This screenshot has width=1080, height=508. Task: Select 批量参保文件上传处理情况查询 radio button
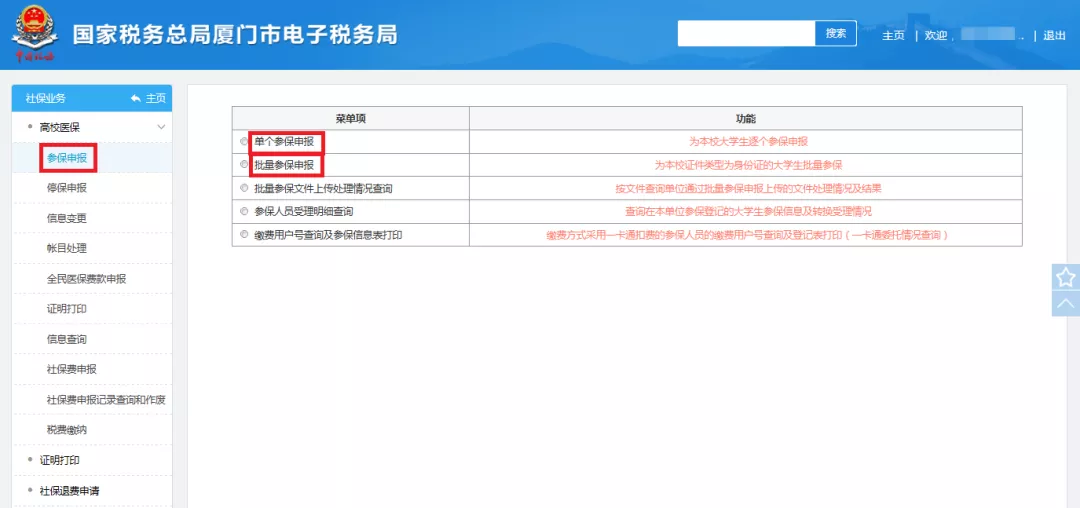tap(244, 188)
